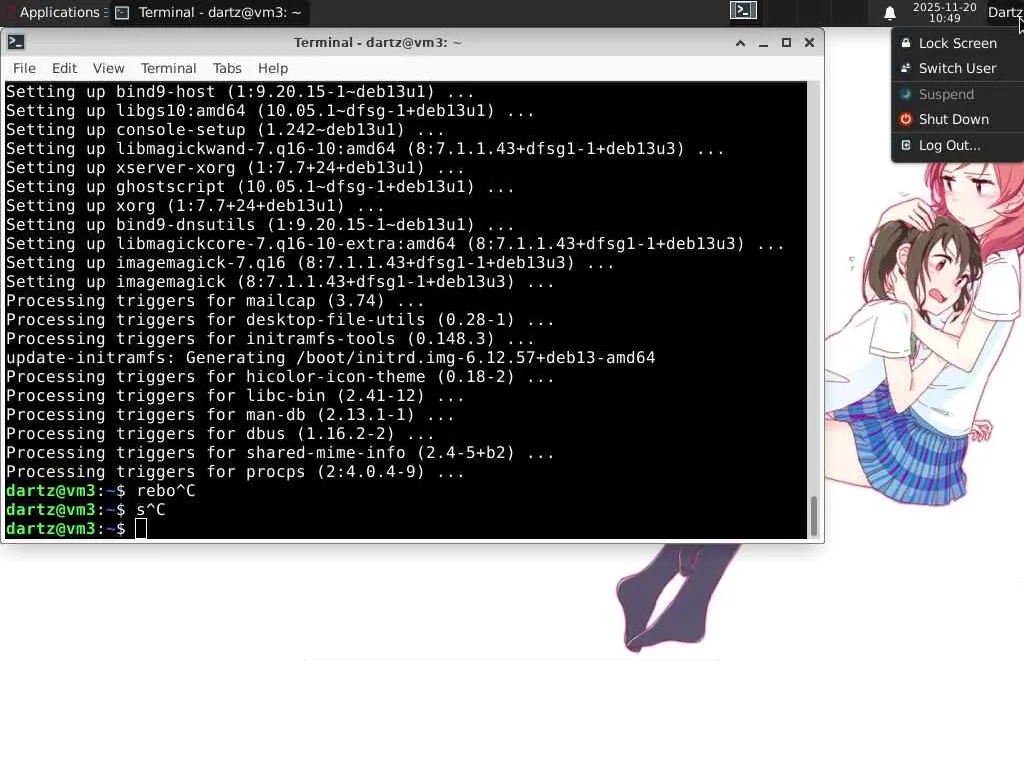The height and width of the screenshot is (768, 1024).
Task: Choose Shut Down from the user menu
Action: tap(957, 120)
